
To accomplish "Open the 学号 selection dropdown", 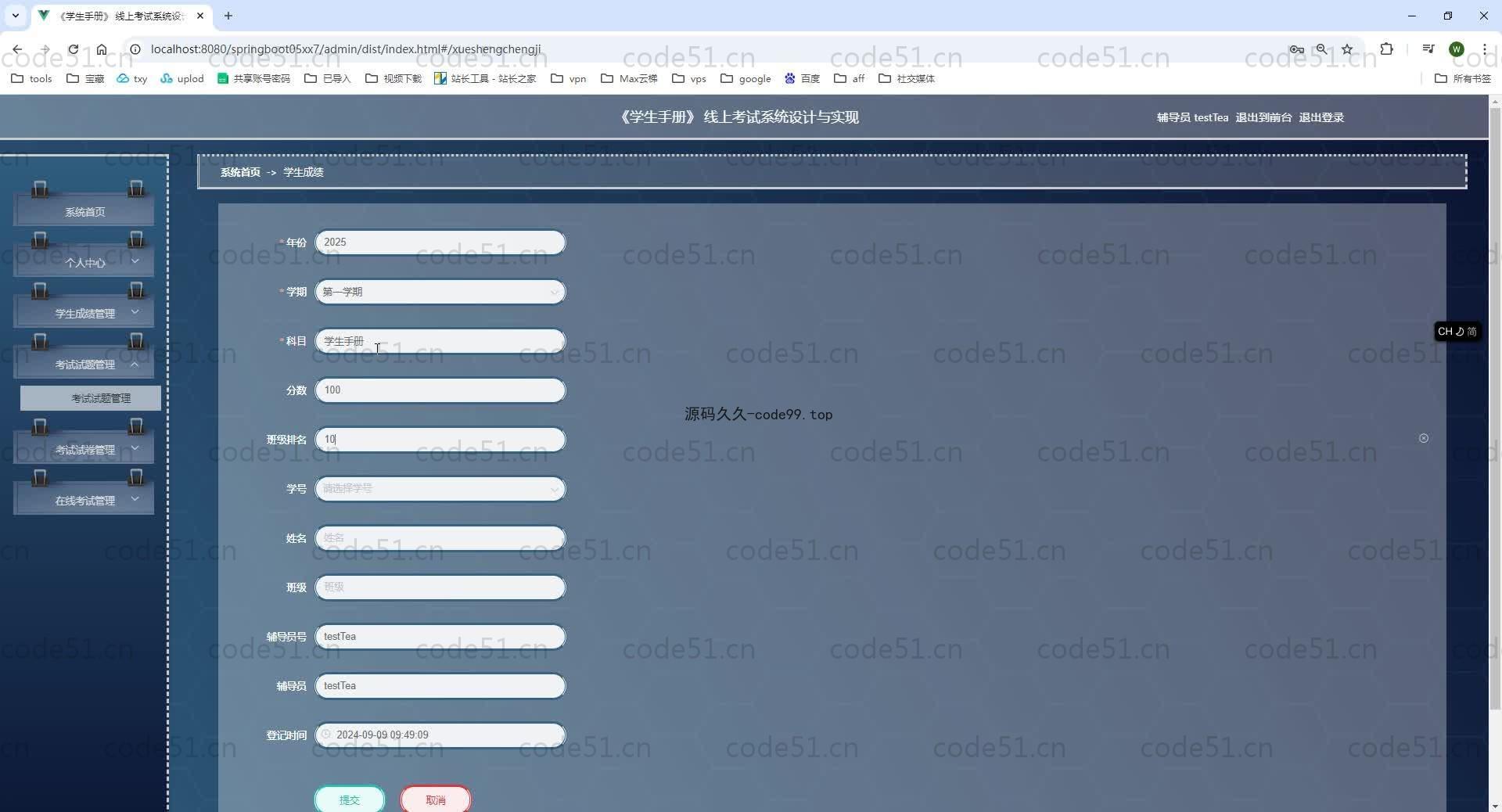I will pos(440,489).
